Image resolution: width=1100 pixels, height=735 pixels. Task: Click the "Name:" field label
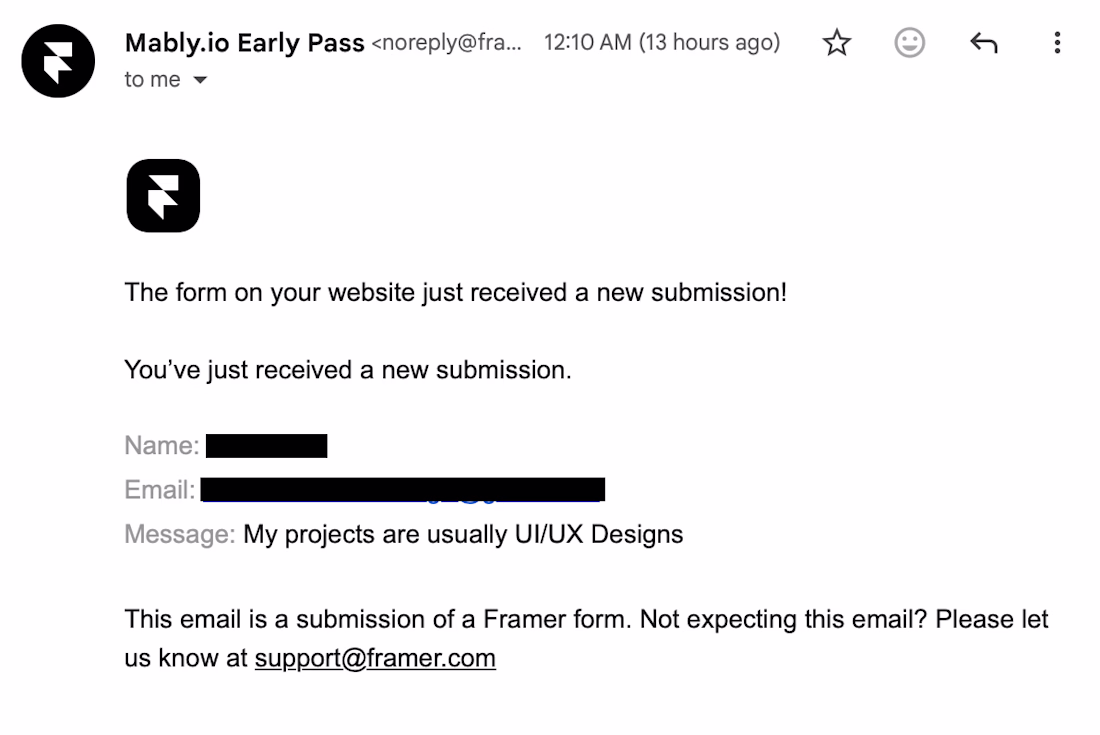point(162,446)
